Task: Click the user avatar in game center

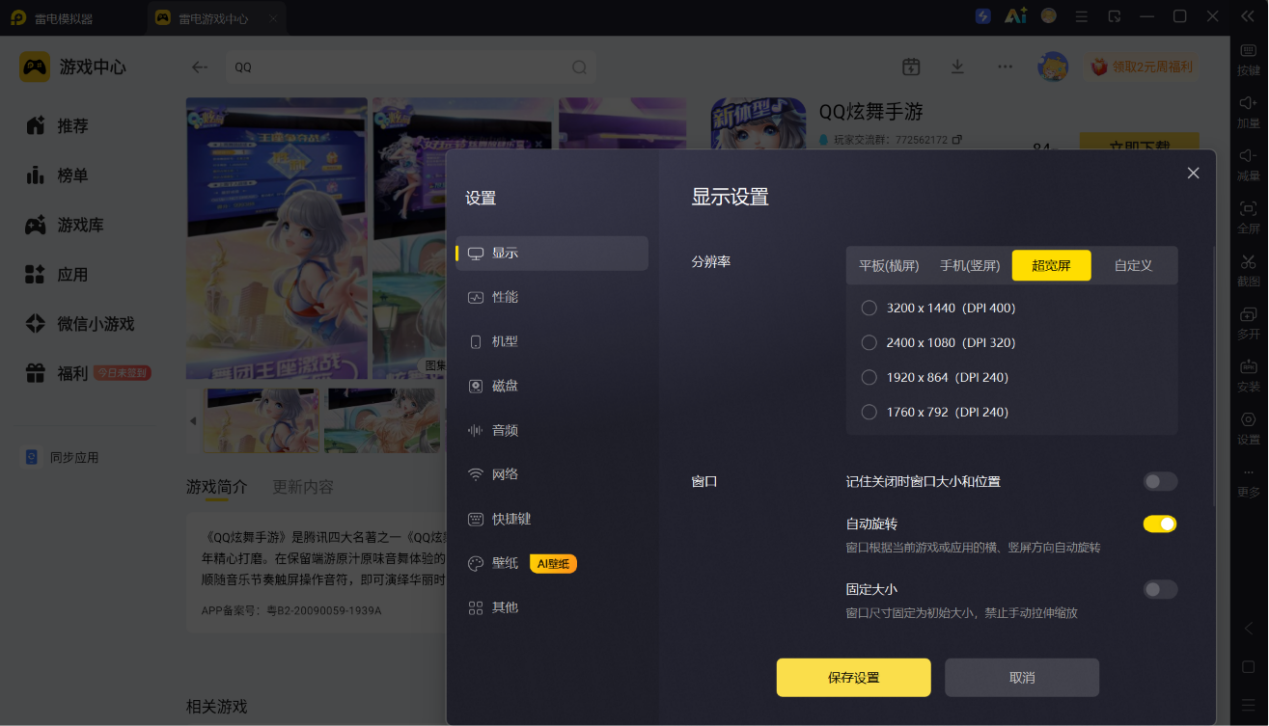Action: pos(1053,67)
